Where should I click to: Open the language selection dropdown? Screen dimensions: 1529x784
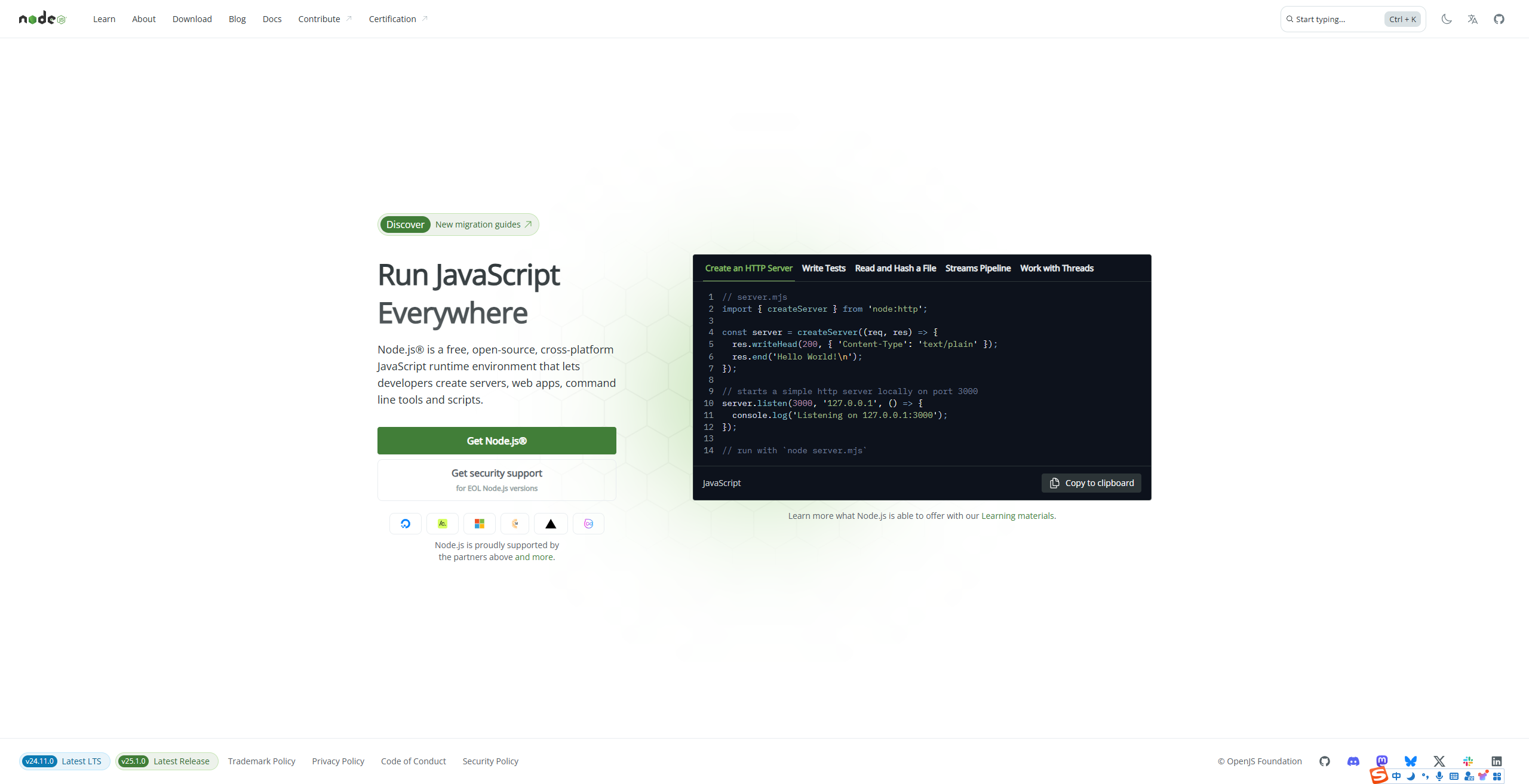pos(1473,19)
